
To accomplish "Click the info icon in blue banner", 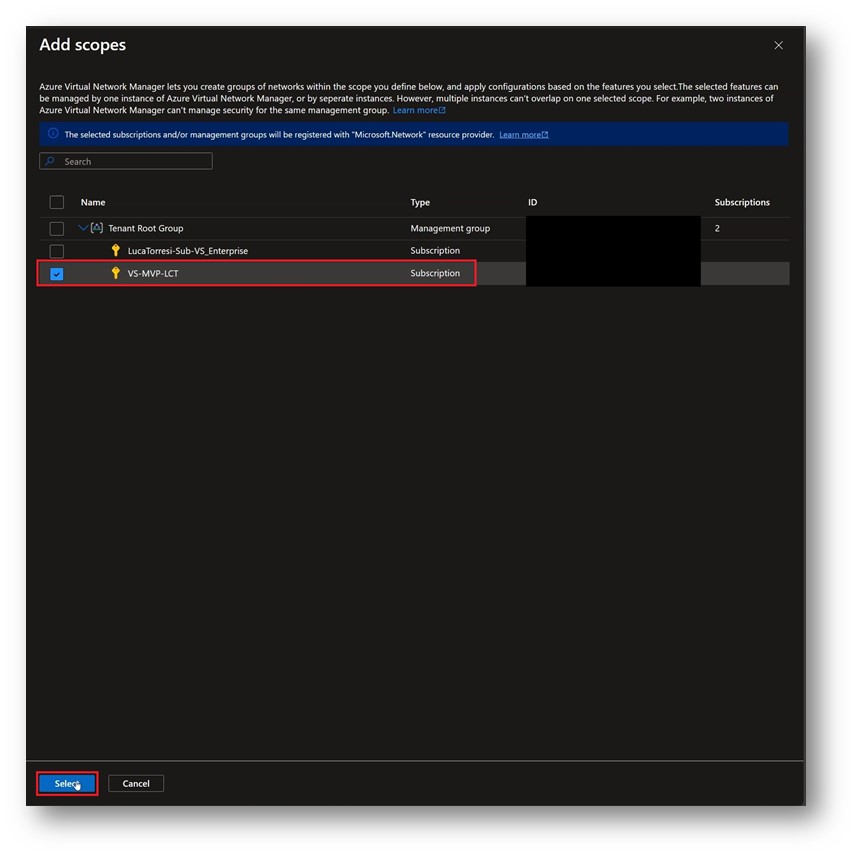I will 53,134.
